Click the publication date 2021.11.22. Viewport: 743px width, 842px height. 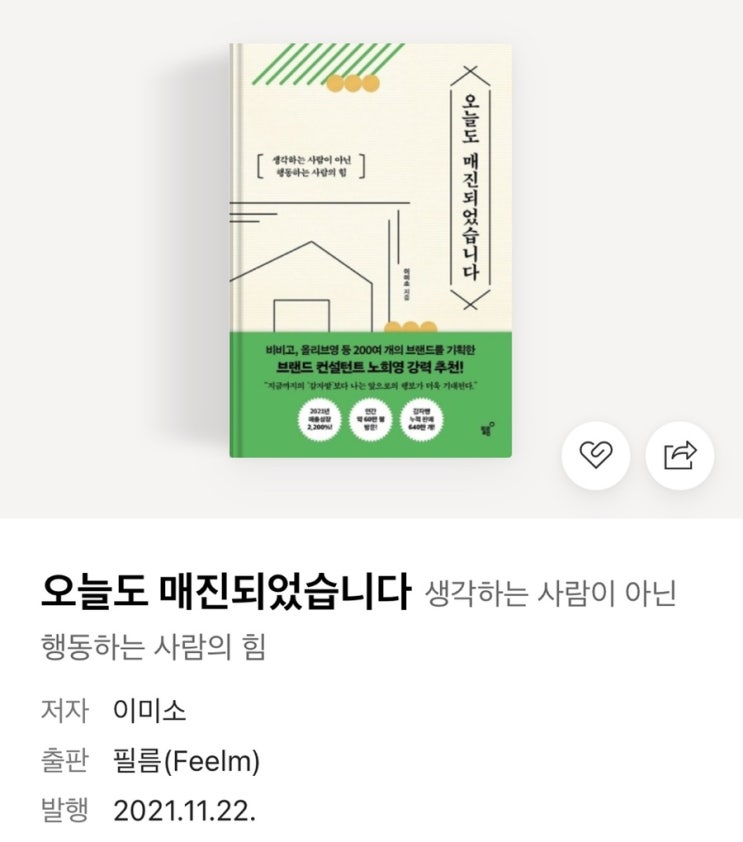[185, 810]
